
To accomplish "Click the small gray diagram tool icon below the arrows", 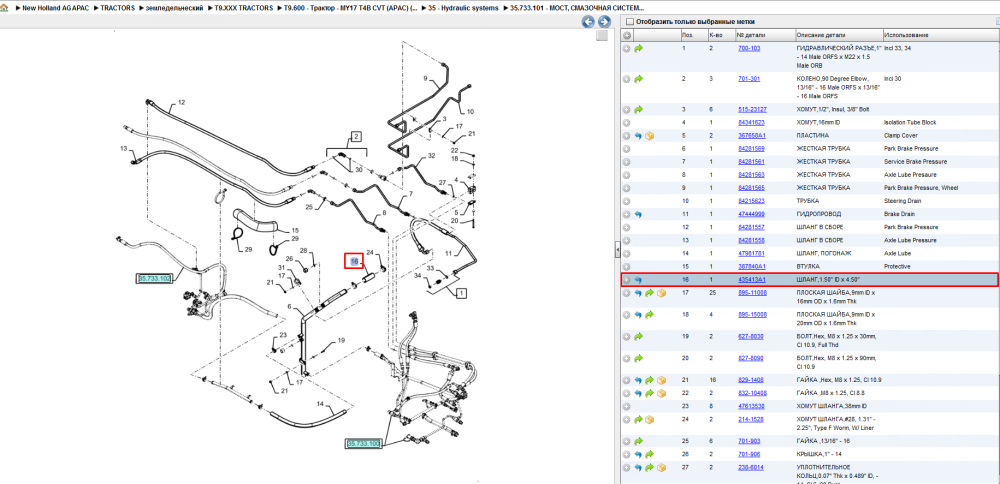I will click(602, 36).
